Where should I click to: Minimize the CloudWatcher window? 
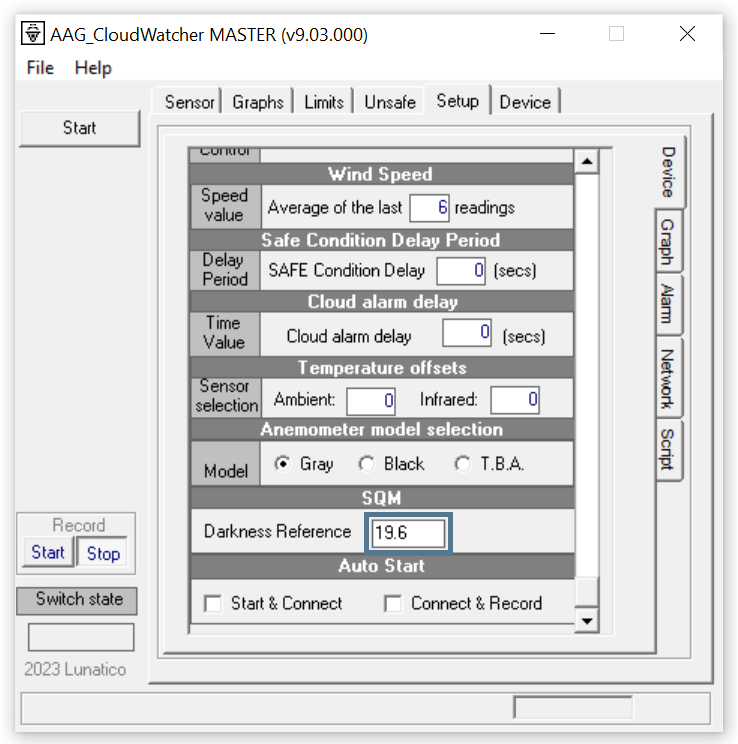click(547, 34)
